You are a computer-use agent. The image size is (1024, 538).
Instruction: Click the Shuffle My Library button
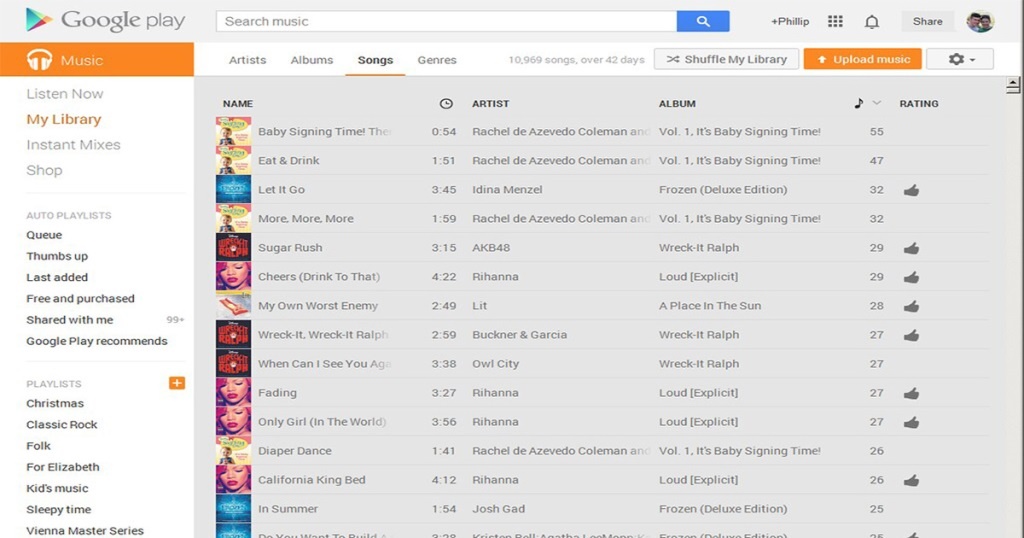tap(726, 59)
